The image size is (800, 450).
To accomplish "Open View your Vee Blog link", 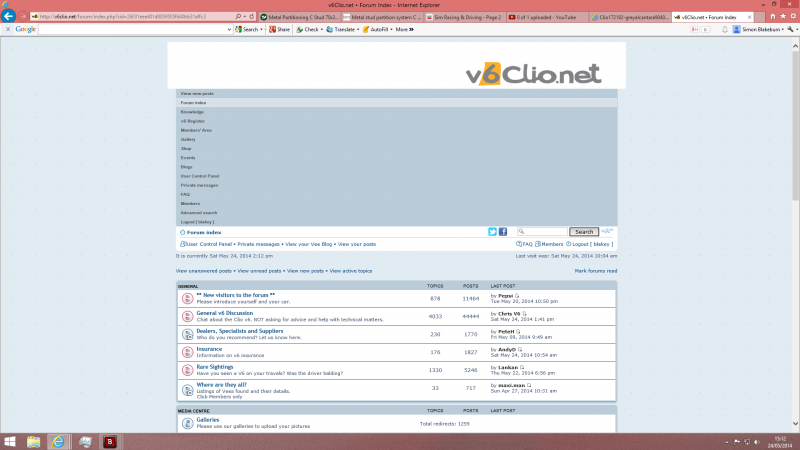I will (x=308, y=244).
